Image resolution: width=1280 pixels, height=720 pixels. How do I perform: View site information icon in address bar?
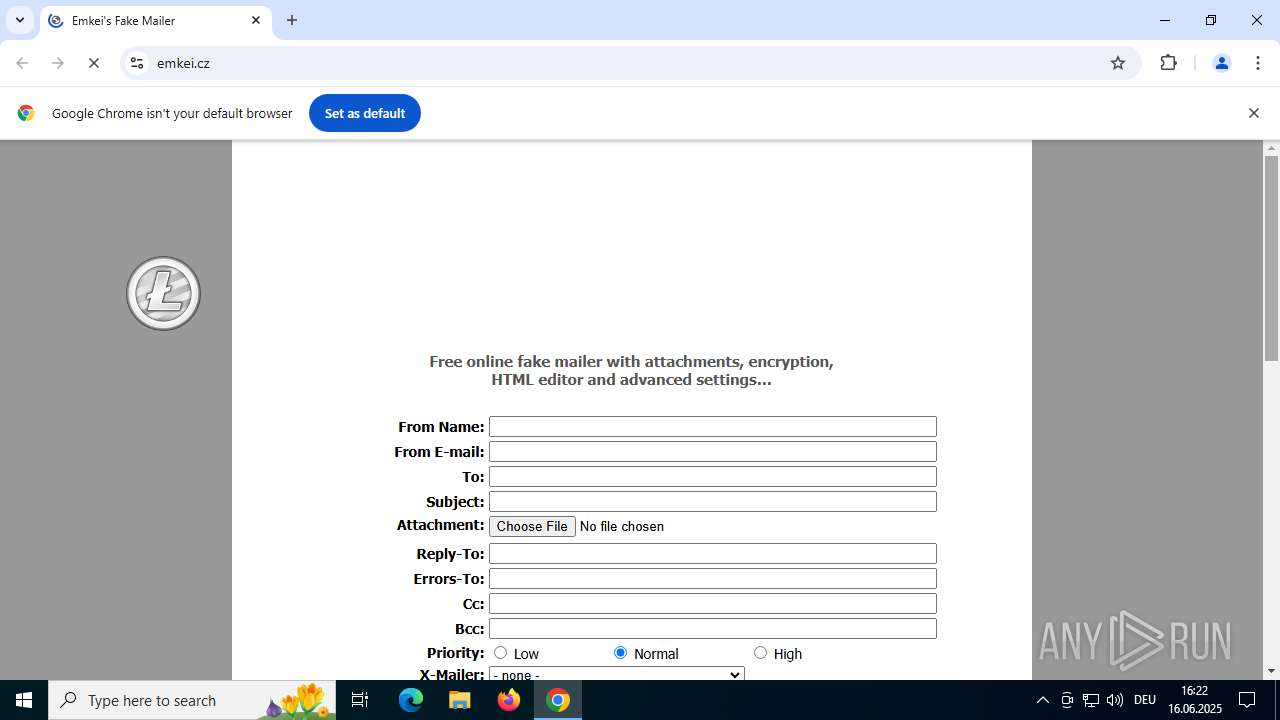[x=137, y=63]
